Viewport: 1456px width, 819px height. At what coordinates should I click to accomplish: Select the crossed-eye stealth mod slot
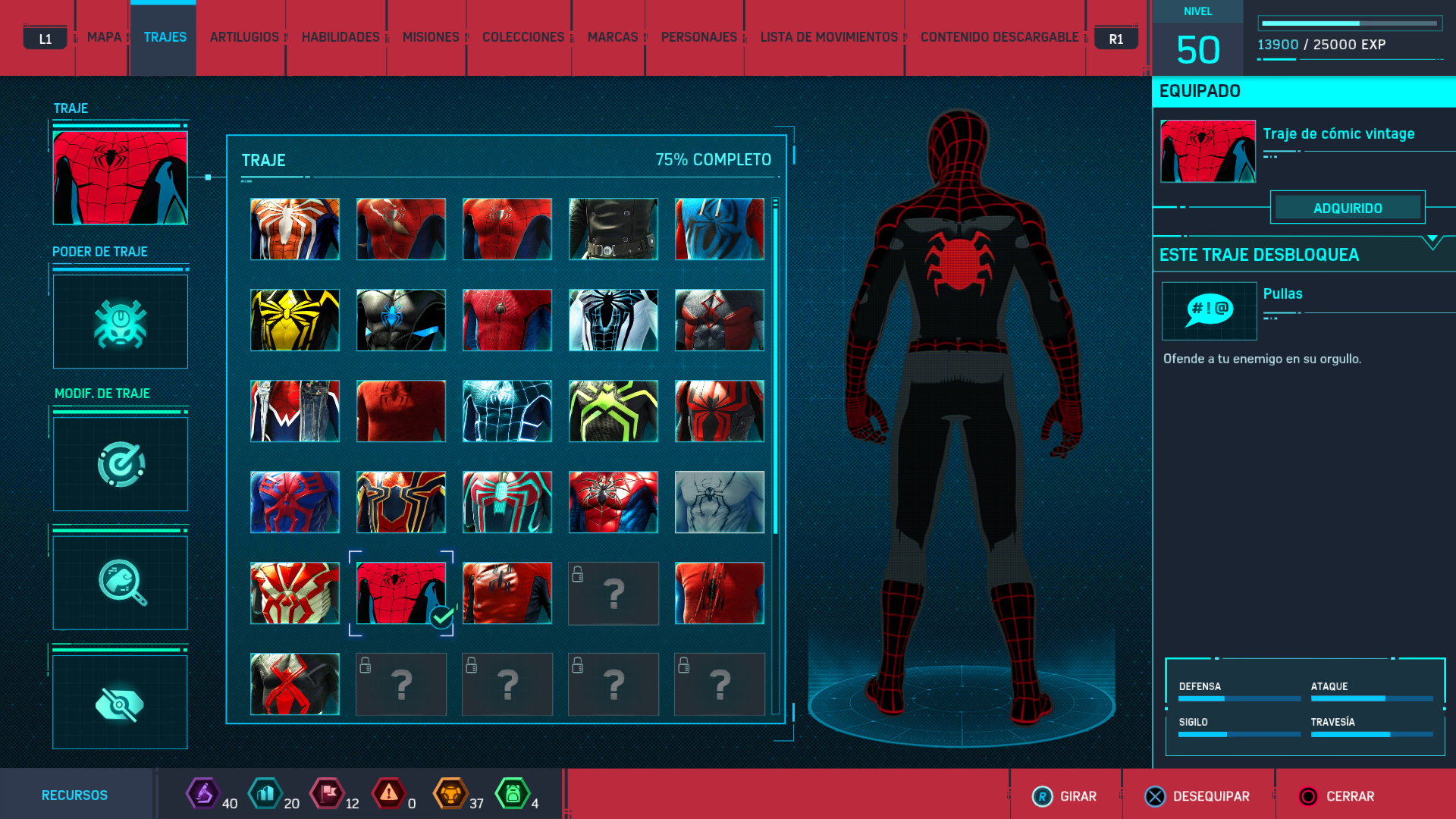(x=120, y=703)
